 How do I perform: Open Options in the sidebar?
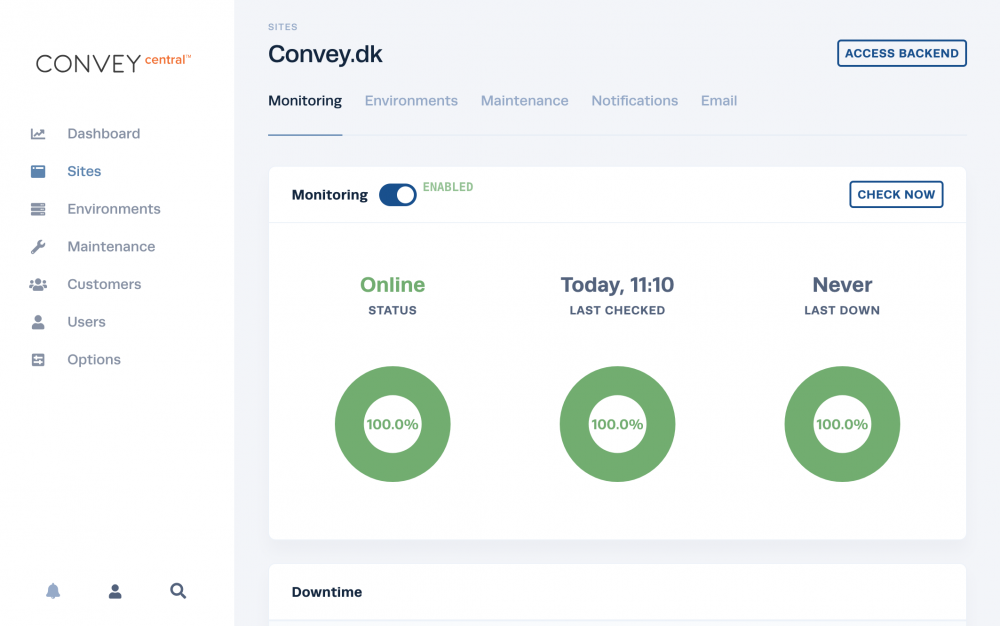pyautogui.click(x=94, y=360)
